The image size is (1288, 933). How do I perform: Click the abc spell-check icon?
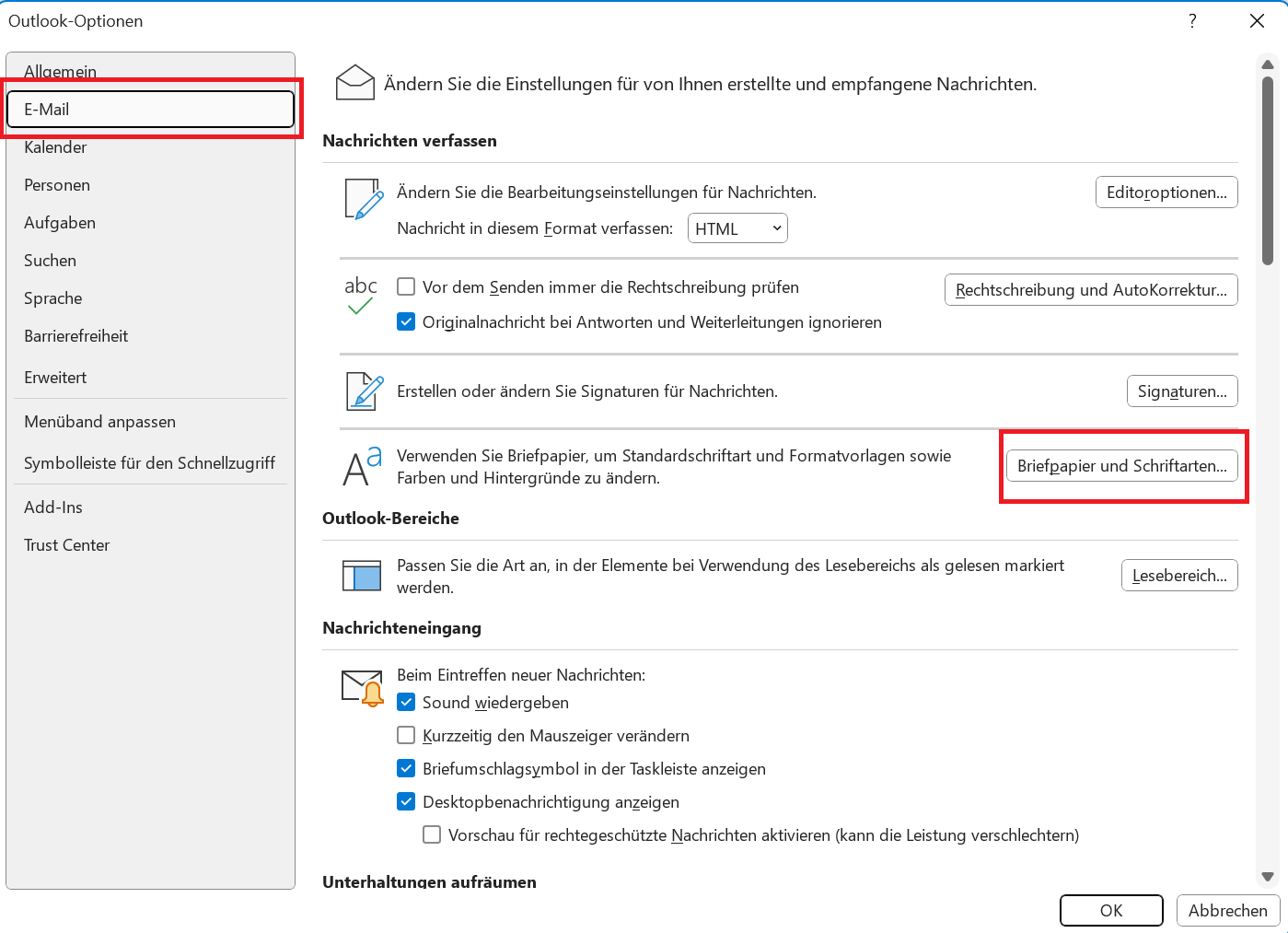click(x=361, y=295)
